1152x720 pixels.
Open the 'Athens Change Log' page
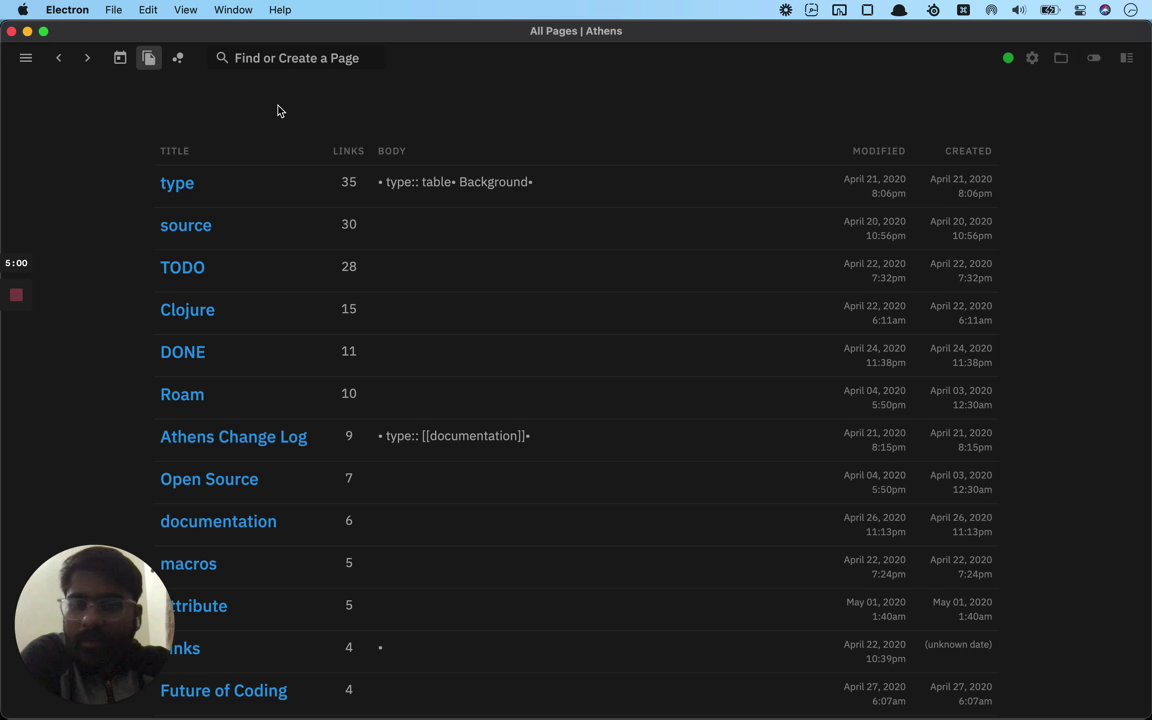coord(234,437)
